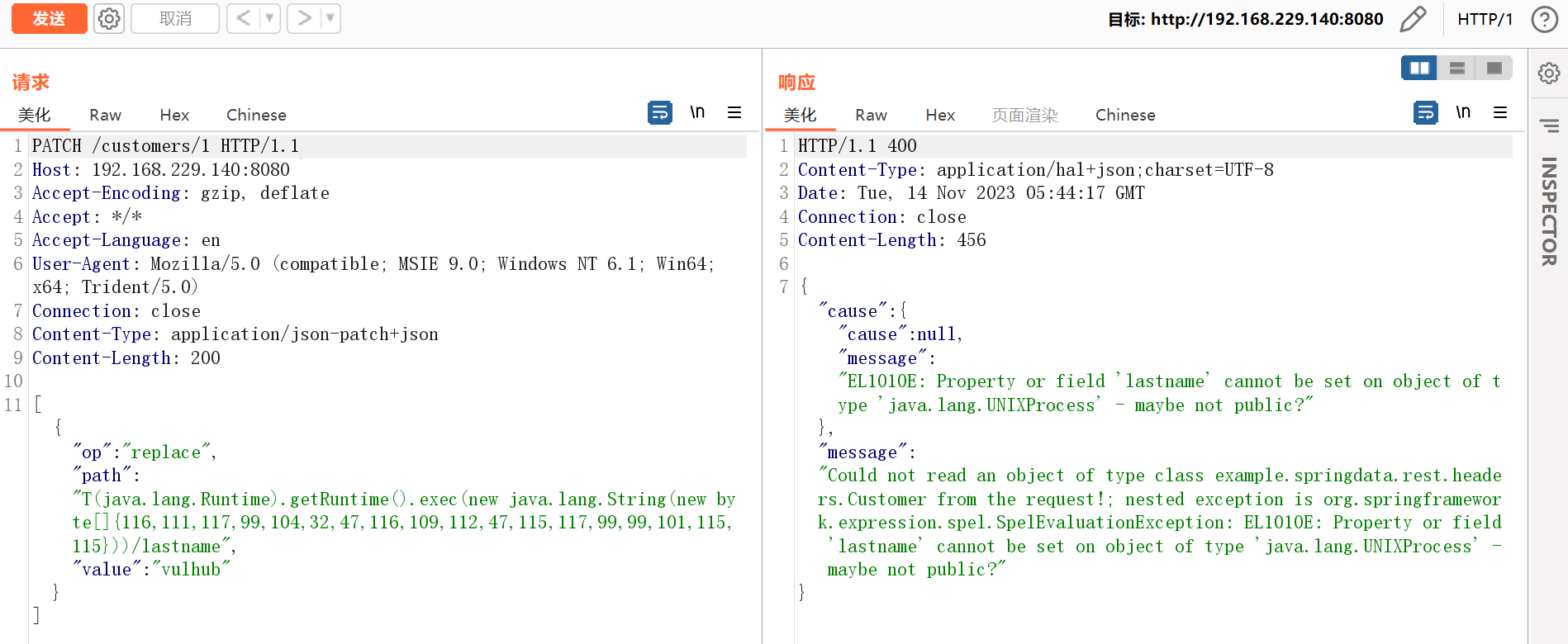Open Inspector settings gear icon

[1548, 73]
